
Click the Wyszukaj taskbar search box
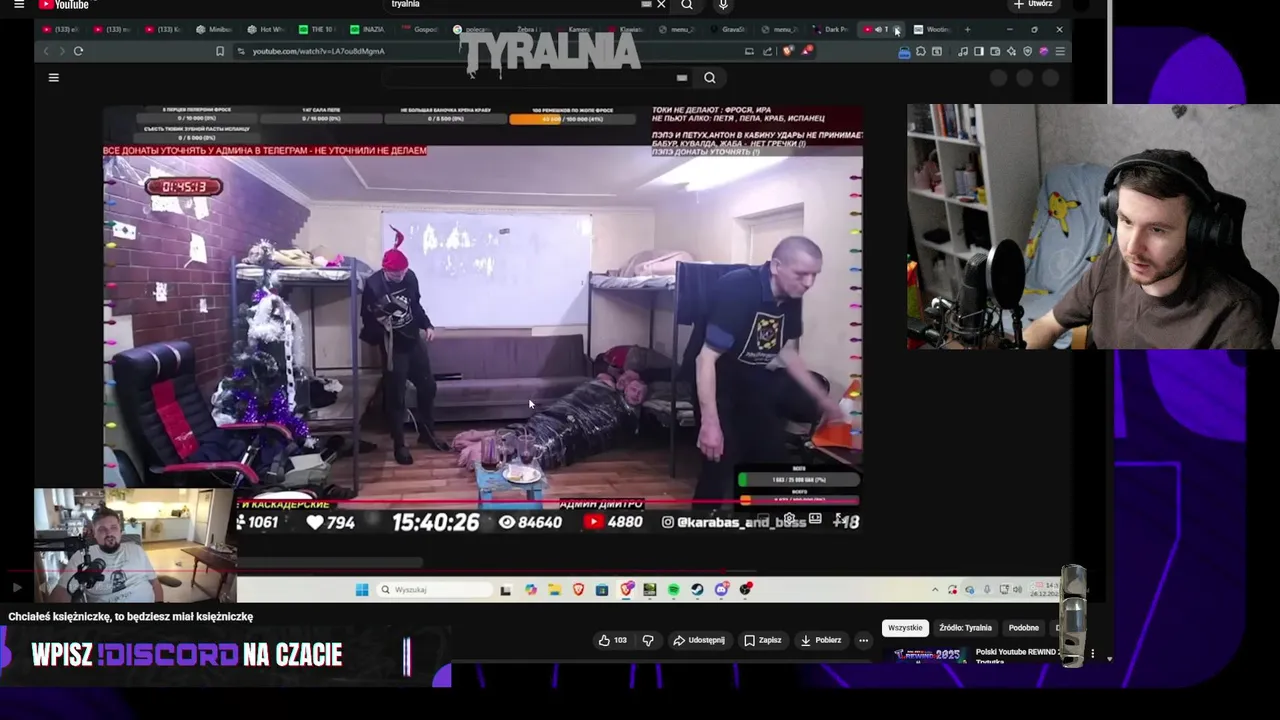(x=432, y=590)
